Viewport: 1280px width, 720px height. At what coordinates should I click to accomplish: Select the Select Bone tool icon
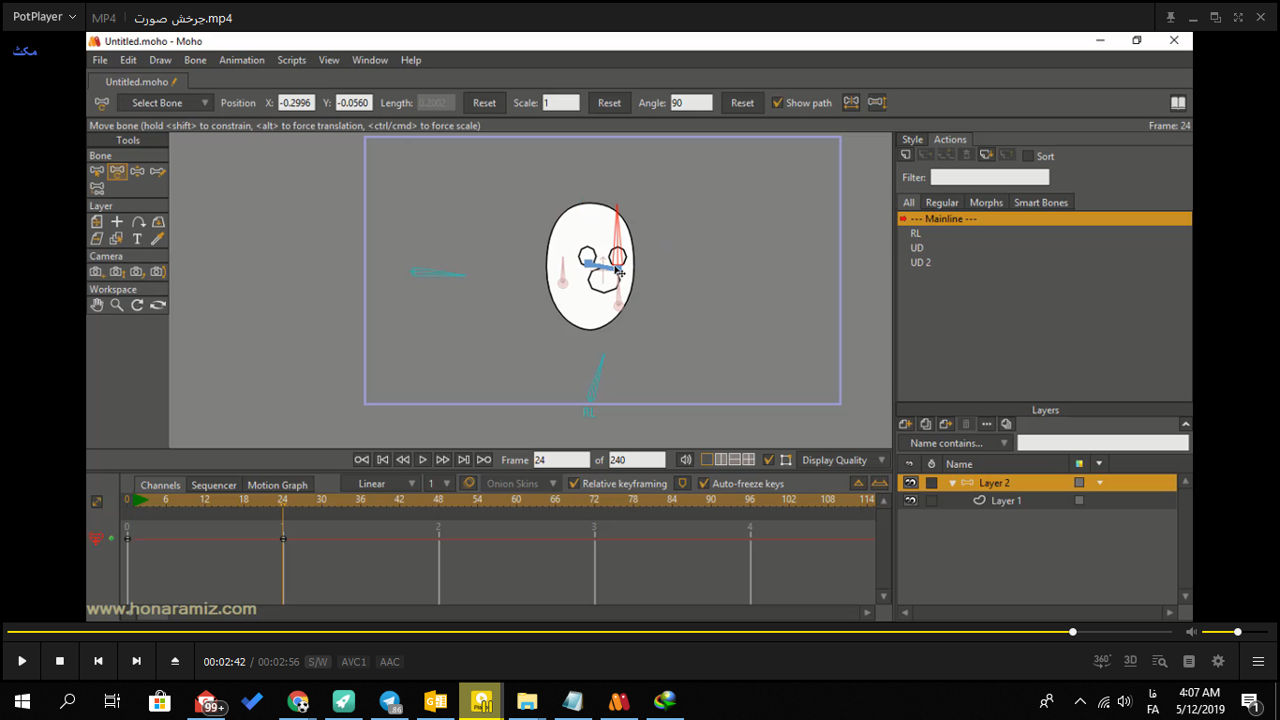coord(97,171)
